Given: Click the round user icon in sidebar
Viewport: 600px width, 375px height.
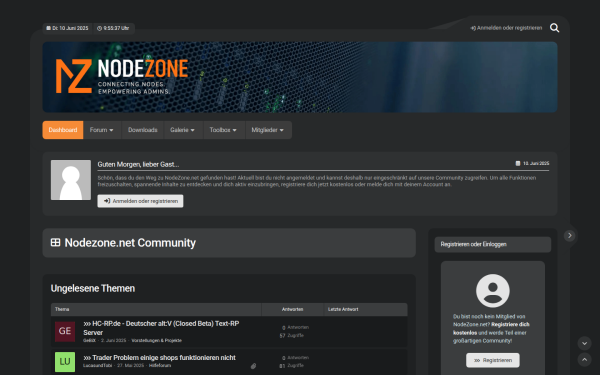Looking at the screenshot, I should coord(492,290).
